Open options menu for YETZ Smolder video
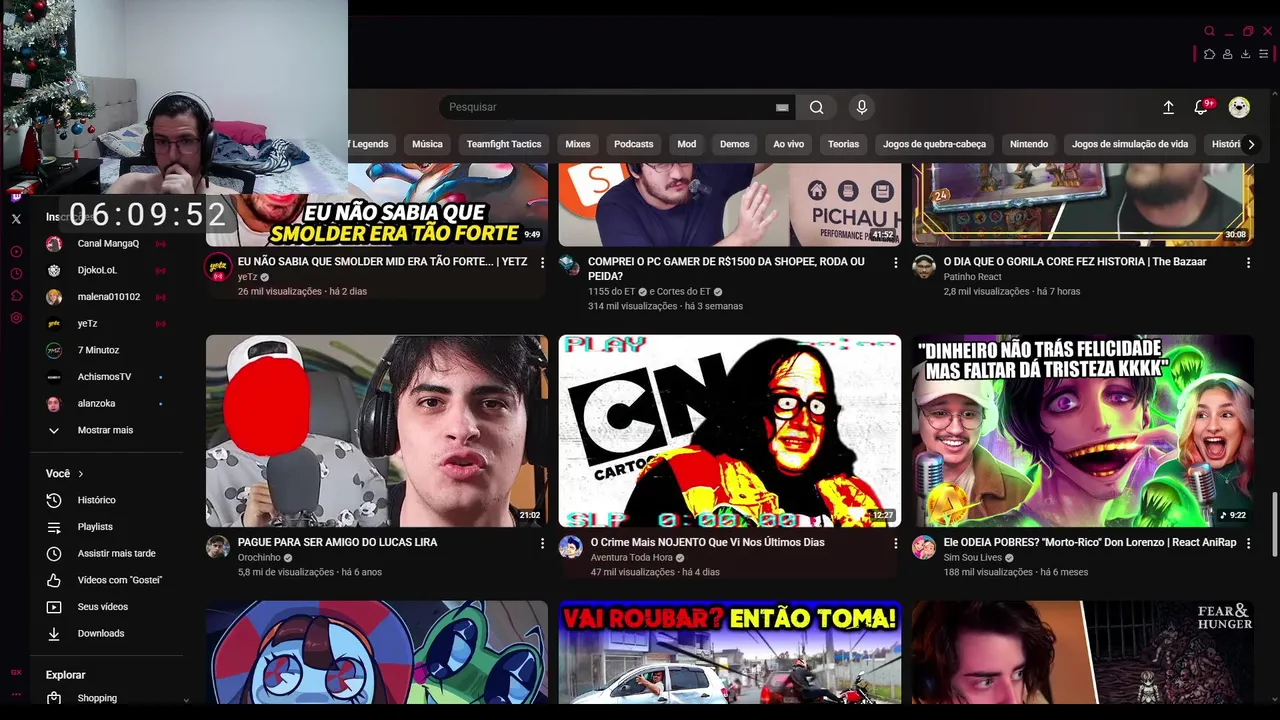The height and width of the screenshot is (720, 1280). [x=542, y=262]
